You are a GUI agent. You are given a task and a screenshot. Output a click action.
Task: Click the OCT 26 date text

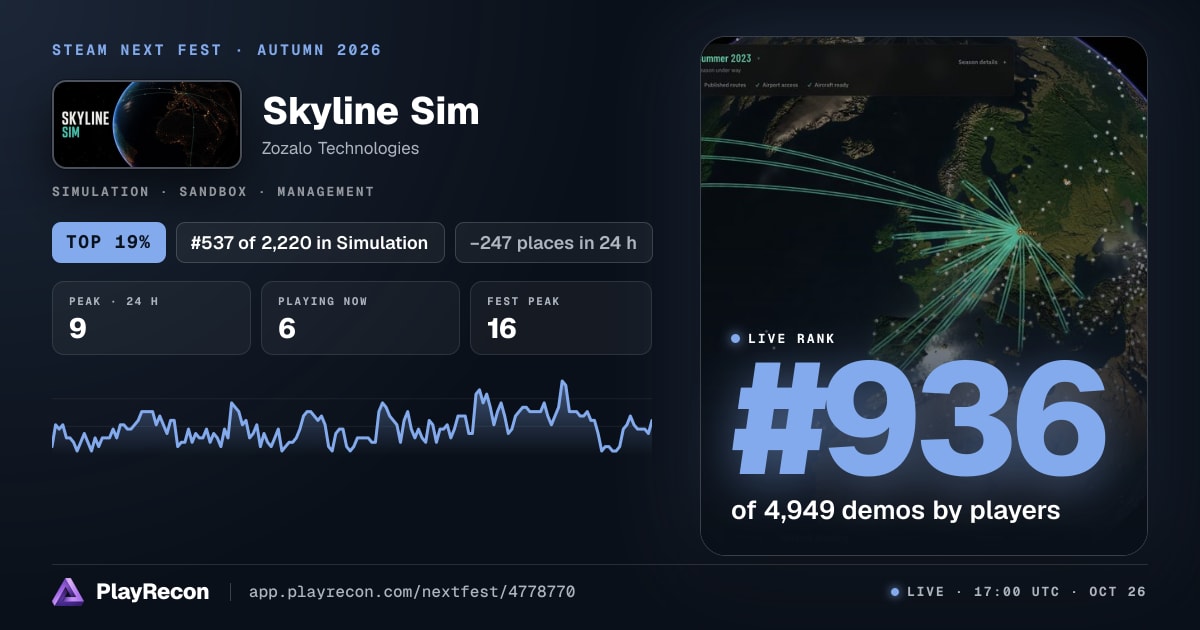tap(1118, 592)
